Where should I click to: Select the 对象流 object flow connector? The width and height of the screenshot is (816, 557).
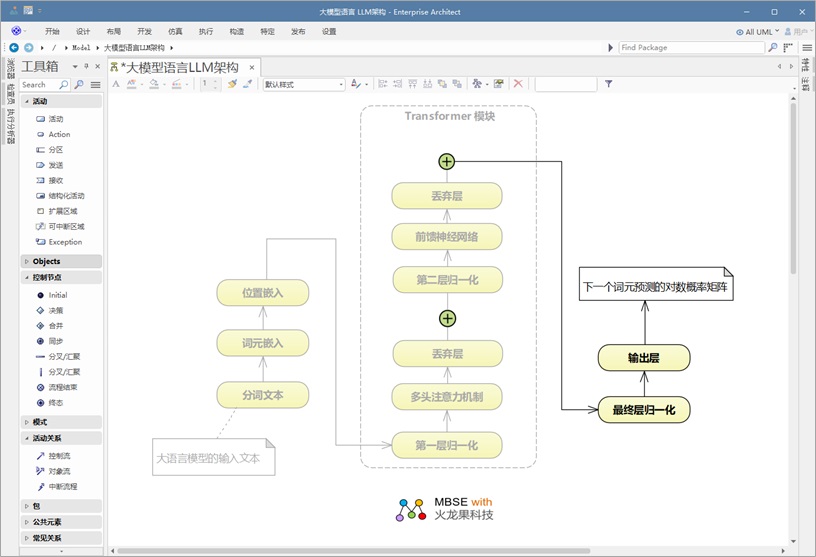point(59,470)
